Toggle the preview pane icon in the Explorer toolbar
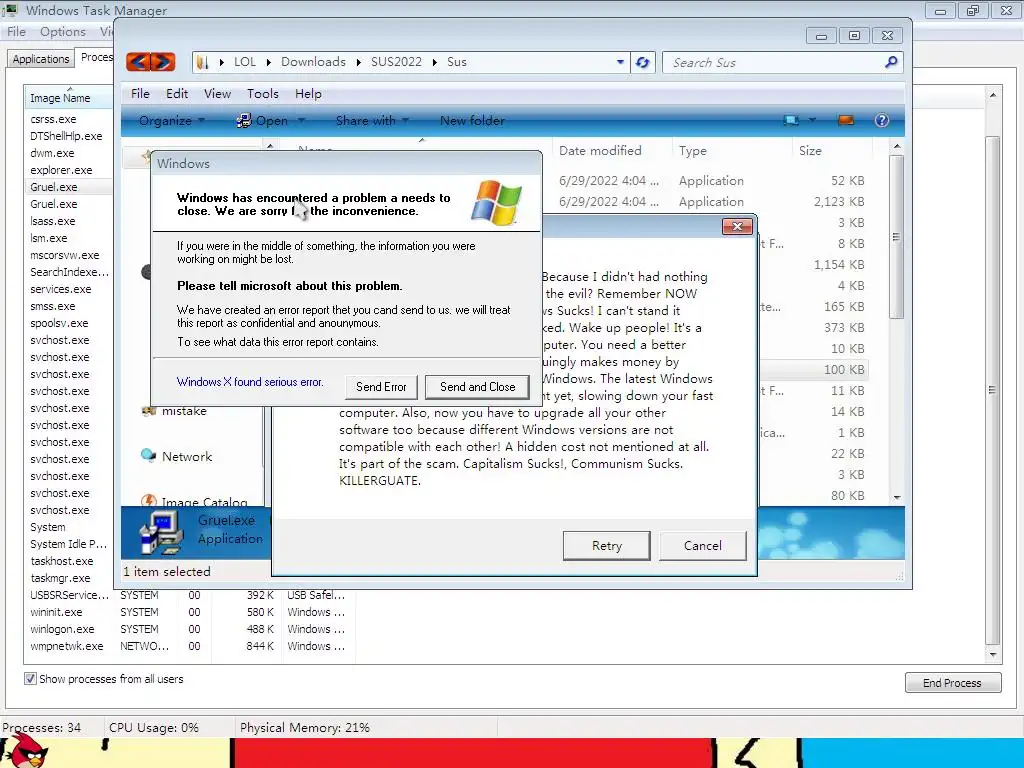 click(x=846, y=120)
